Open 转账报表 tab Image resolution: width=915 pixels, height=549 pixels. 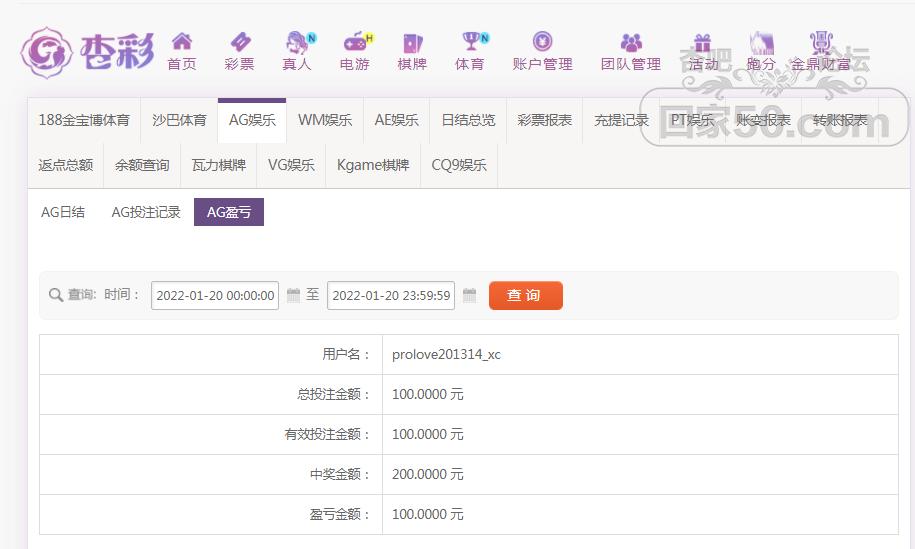point(840,120)
